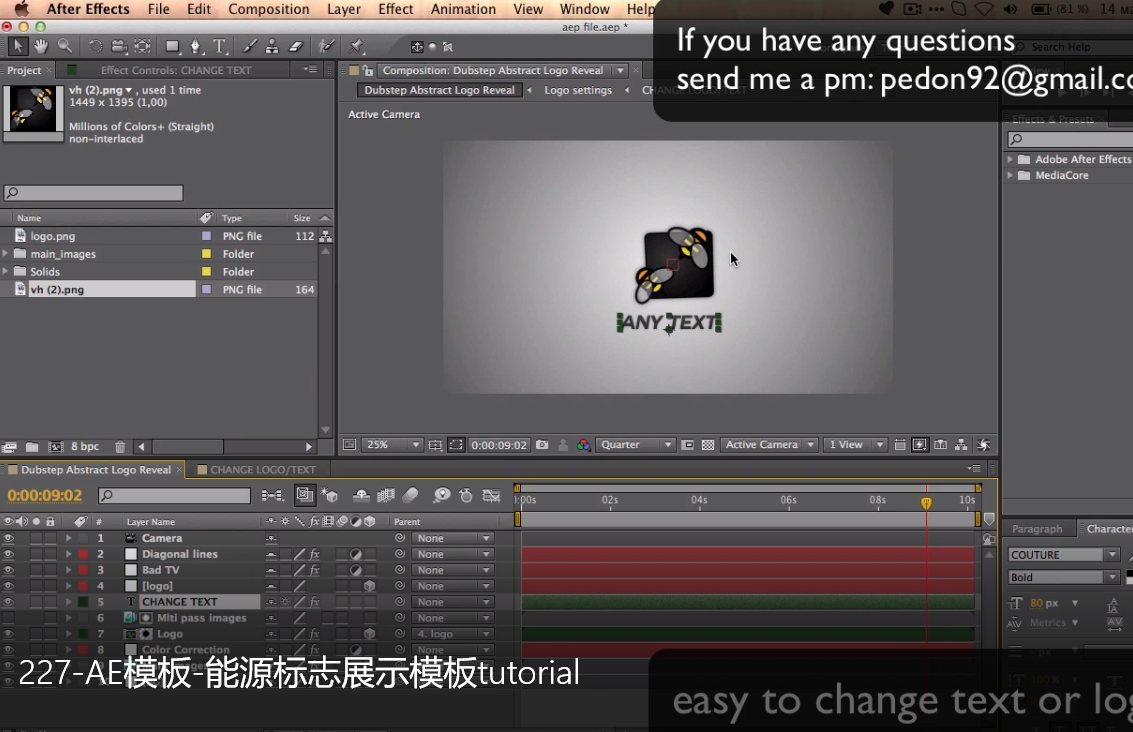Hide the Bad TV layer
1133x732 pixels.
pyautogui.click(x=9, y=570)
